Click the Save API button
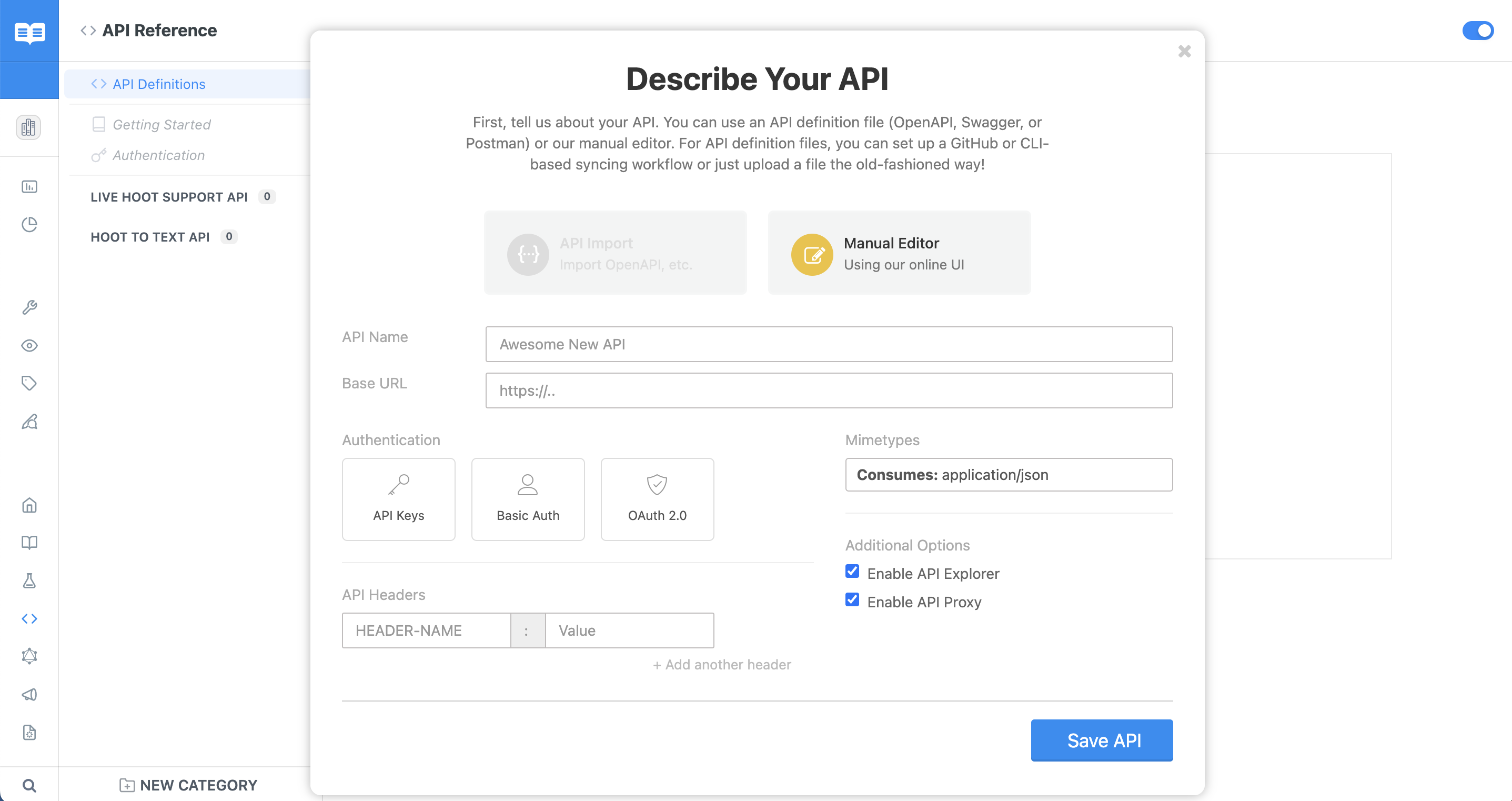1512x801 pixels. click(1102, 740)
